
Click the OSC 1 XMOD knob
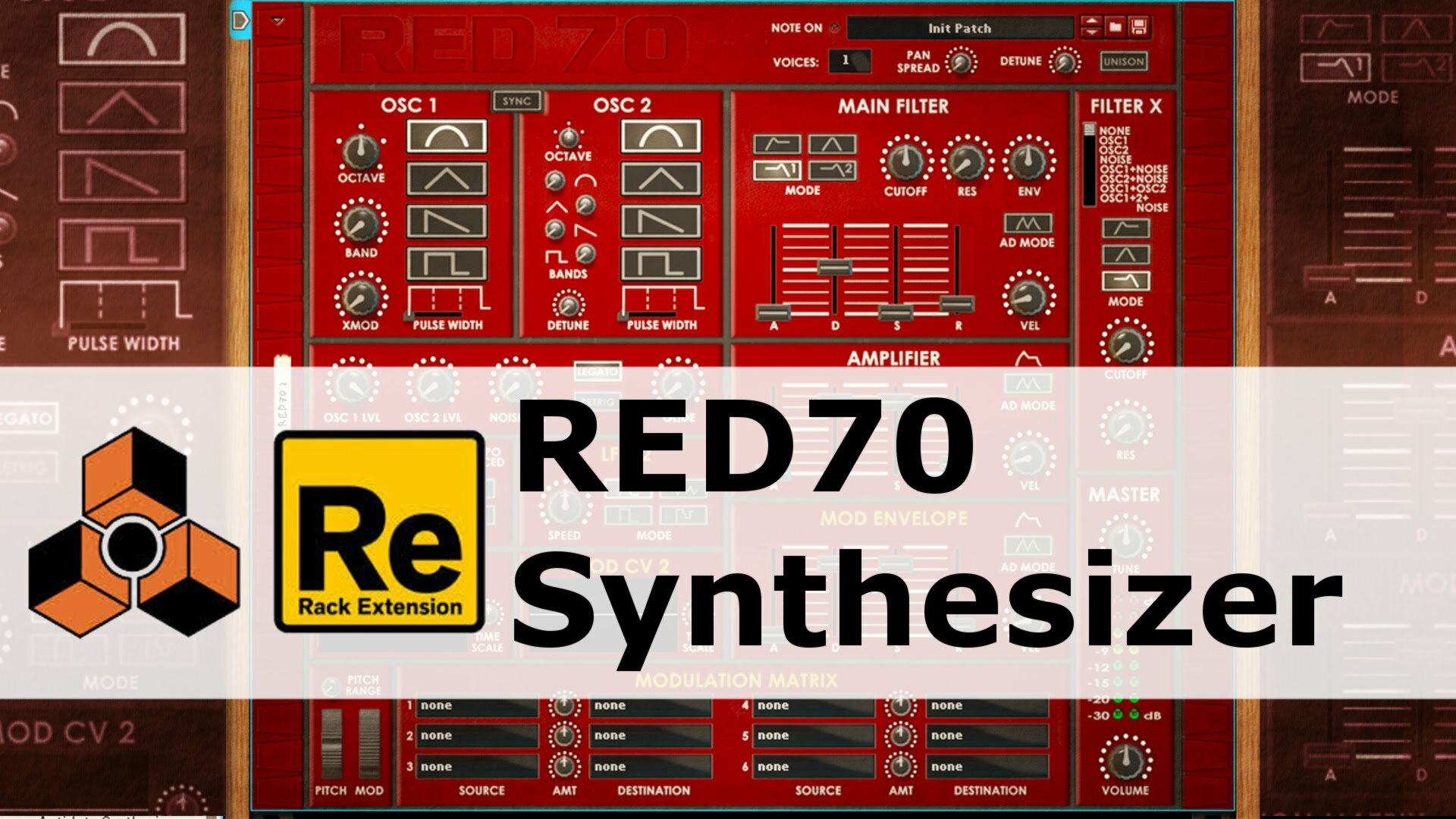(x=361, y=297)
